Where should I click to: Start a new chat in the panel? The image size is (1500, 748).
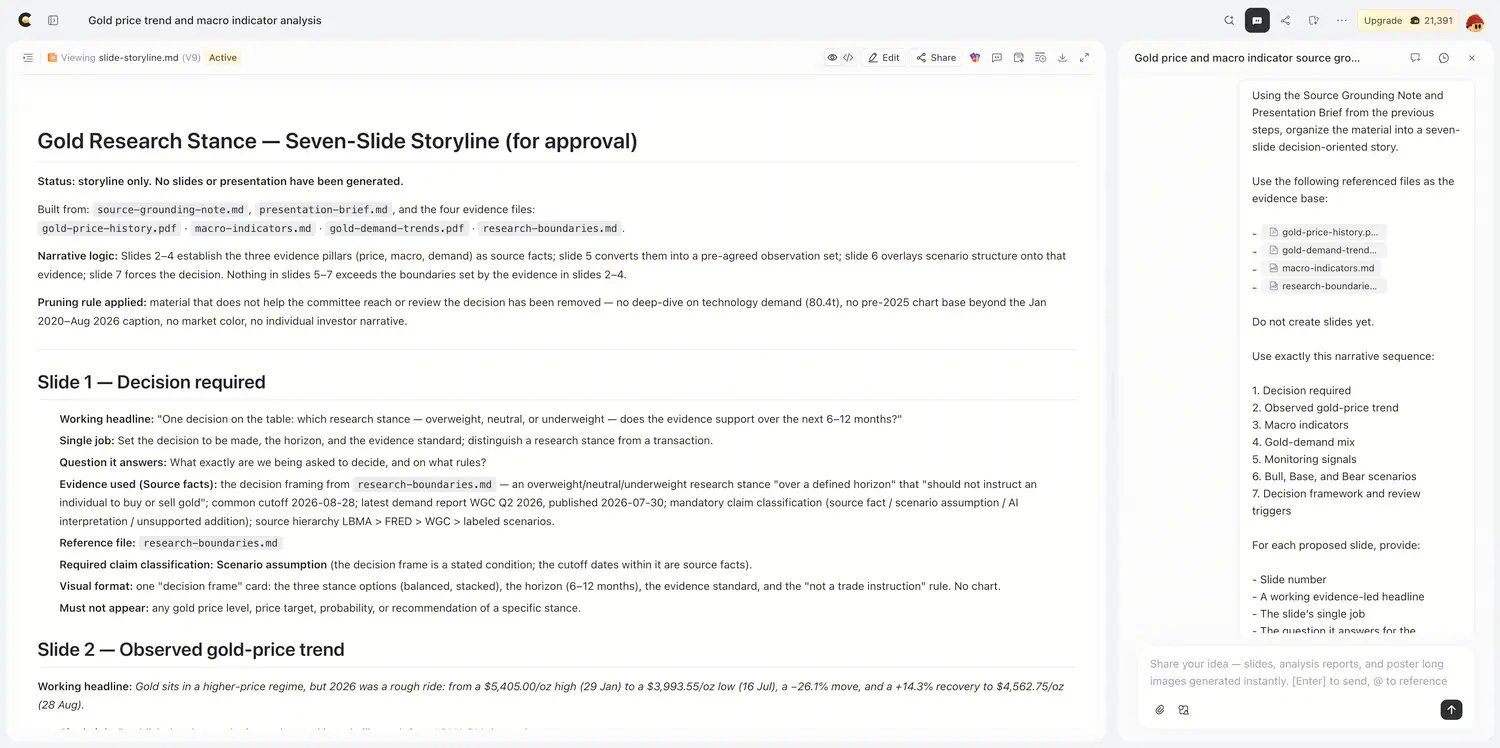pos(1415,58)
